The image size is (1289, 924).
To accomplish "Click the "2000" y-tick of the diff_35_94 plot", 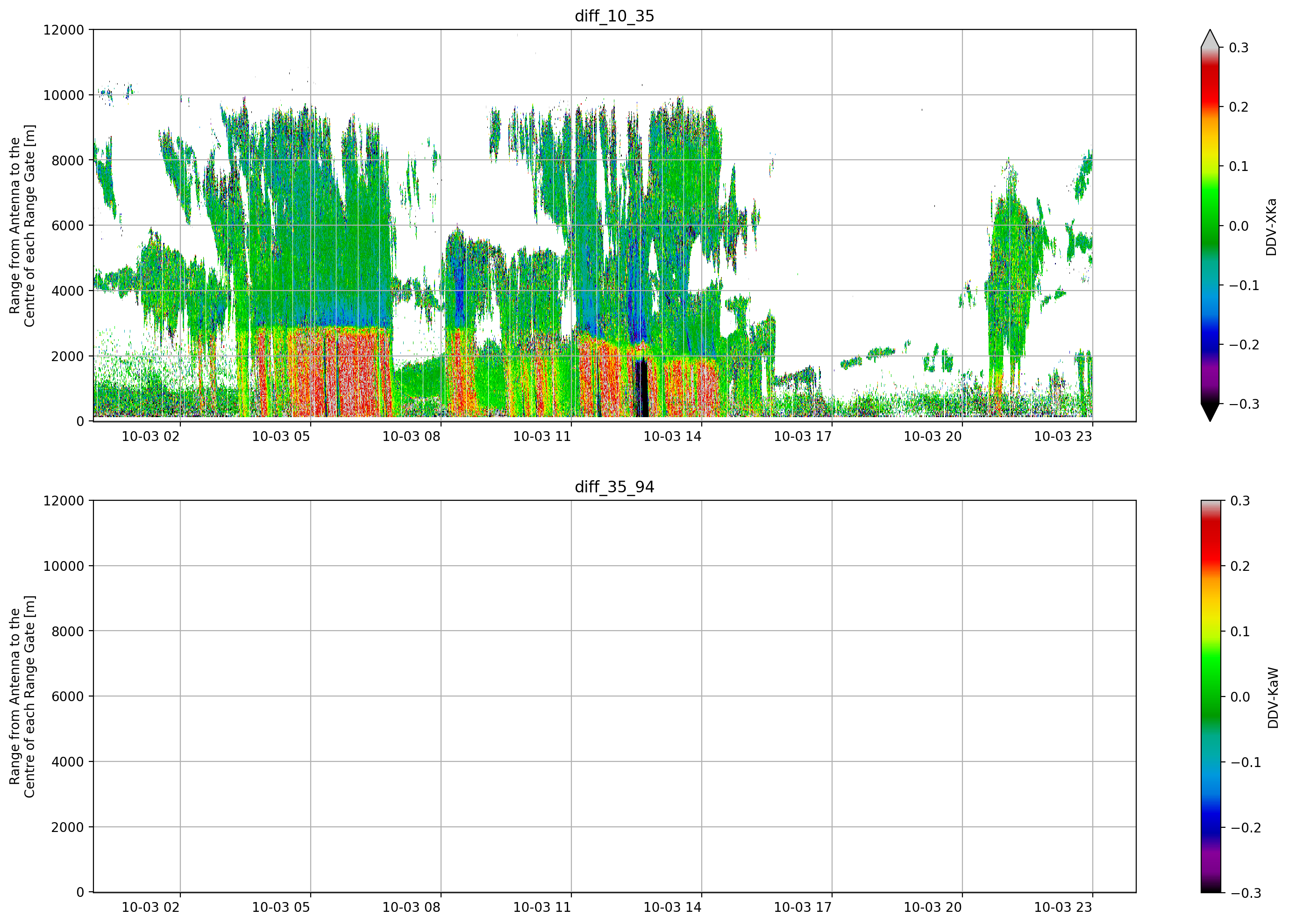I will [x=68, y=828].
